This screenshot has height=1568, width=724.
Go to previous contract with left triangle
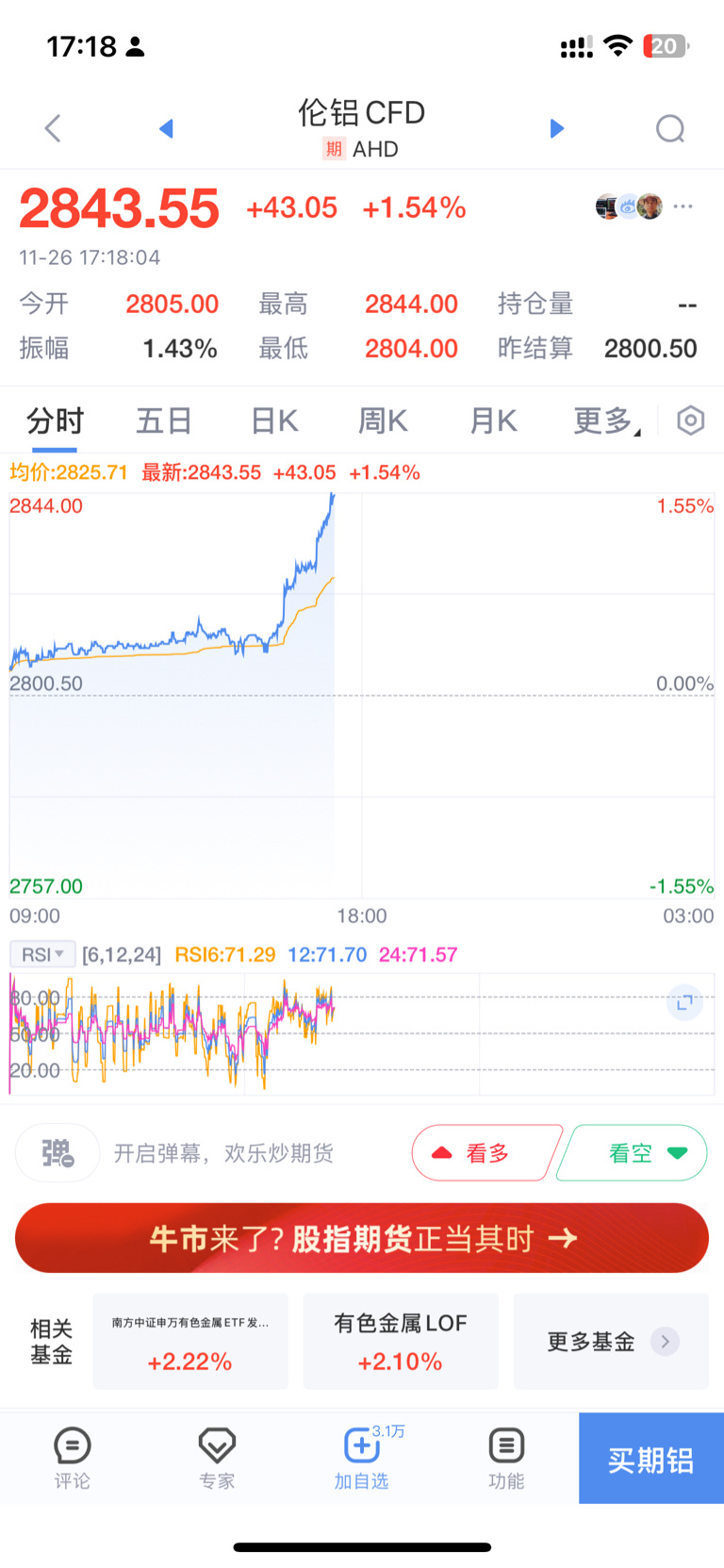tap(166, 128)
